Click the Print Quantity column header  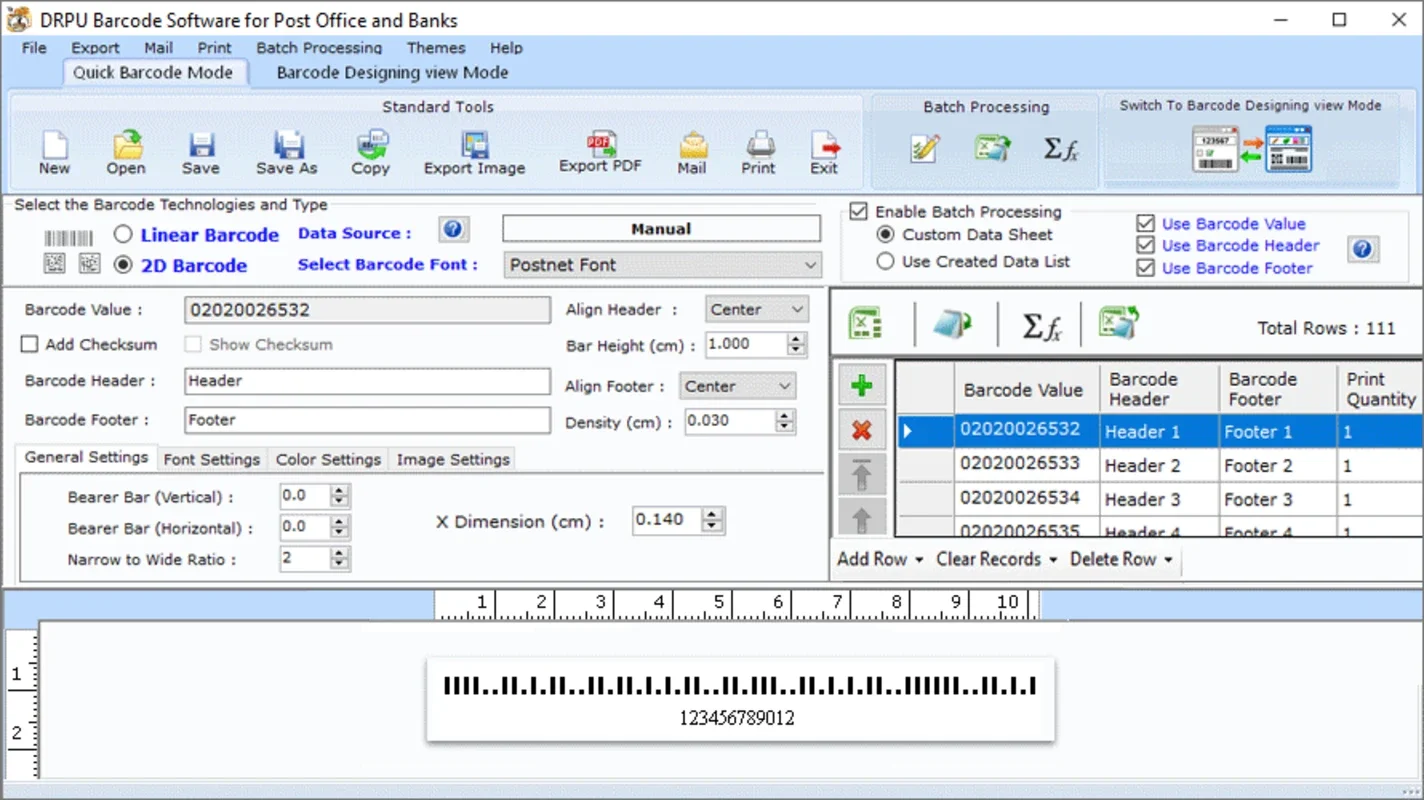click(1380, 389)
